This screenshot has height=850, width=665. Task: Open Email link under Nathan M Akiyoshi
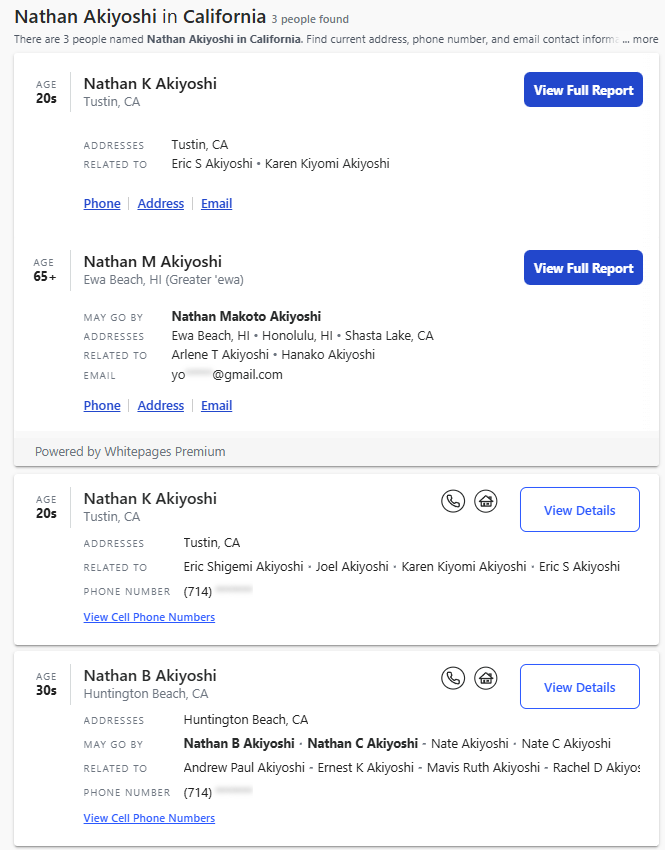tap(216, 405)
